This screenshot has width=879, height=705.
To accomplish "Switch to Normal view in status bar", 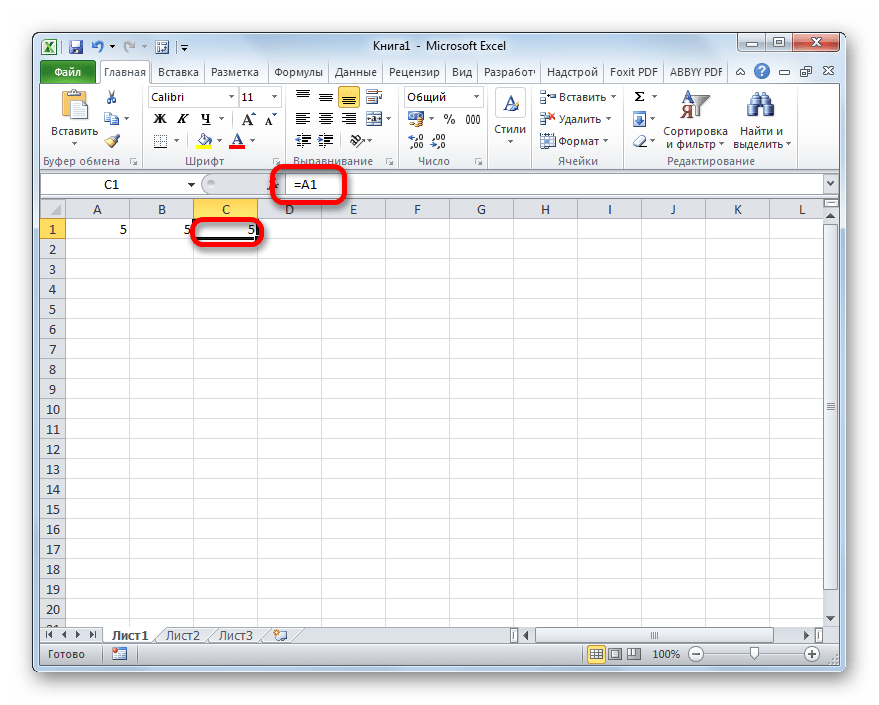I will (x=596, y=654).
